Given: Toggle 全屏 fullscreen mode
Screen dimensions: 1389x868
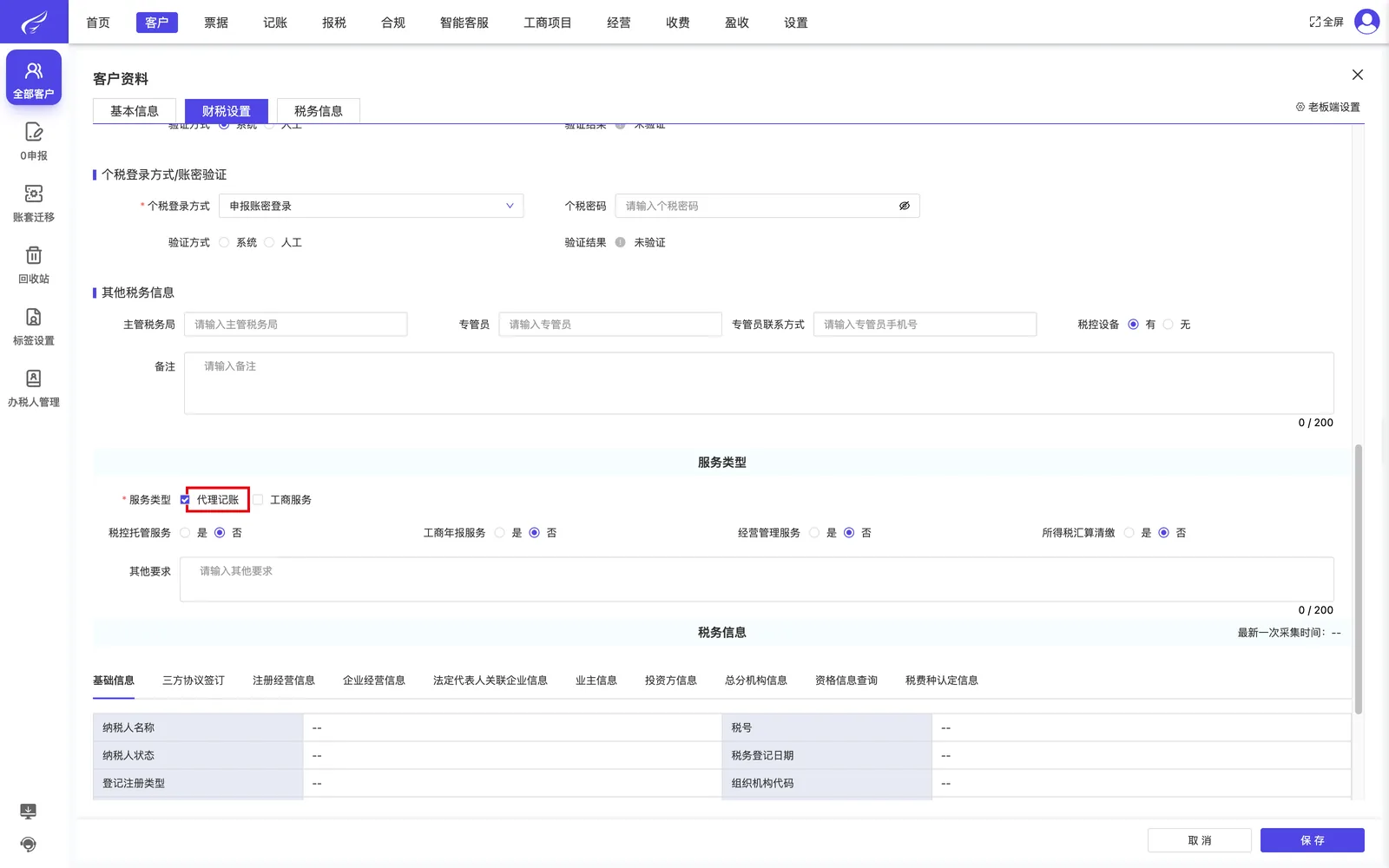Looking at the screenshot, I should [x=1326, y=23].
